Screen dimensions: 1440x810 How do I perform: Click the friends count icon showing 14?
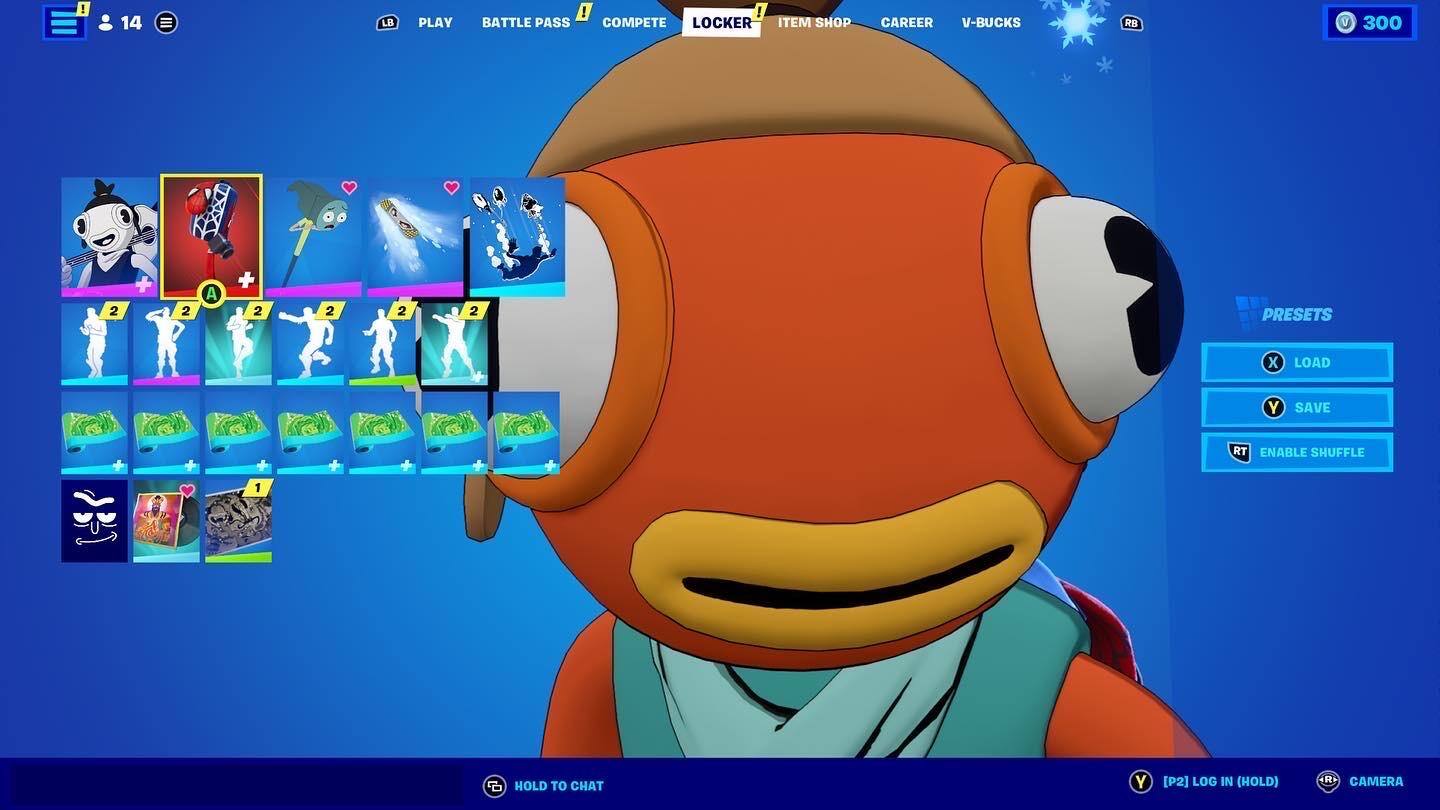coord(119,22)
